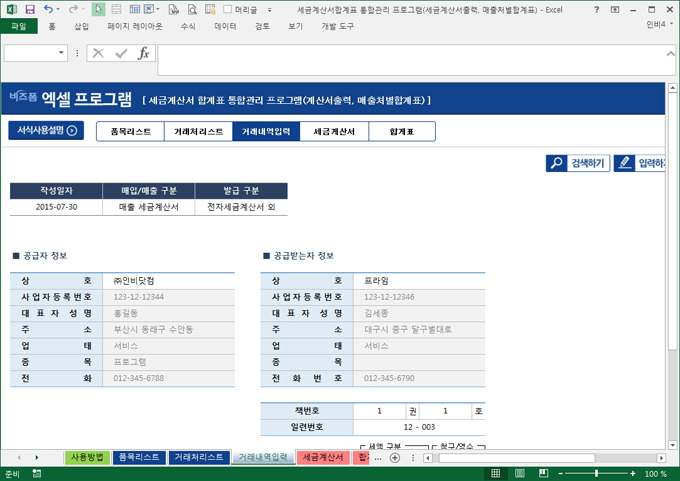This screenshot has height=481, width=680.
Task: Click the New Sheet plus icon
Action: pyautogui.click(x=395, y=458)
